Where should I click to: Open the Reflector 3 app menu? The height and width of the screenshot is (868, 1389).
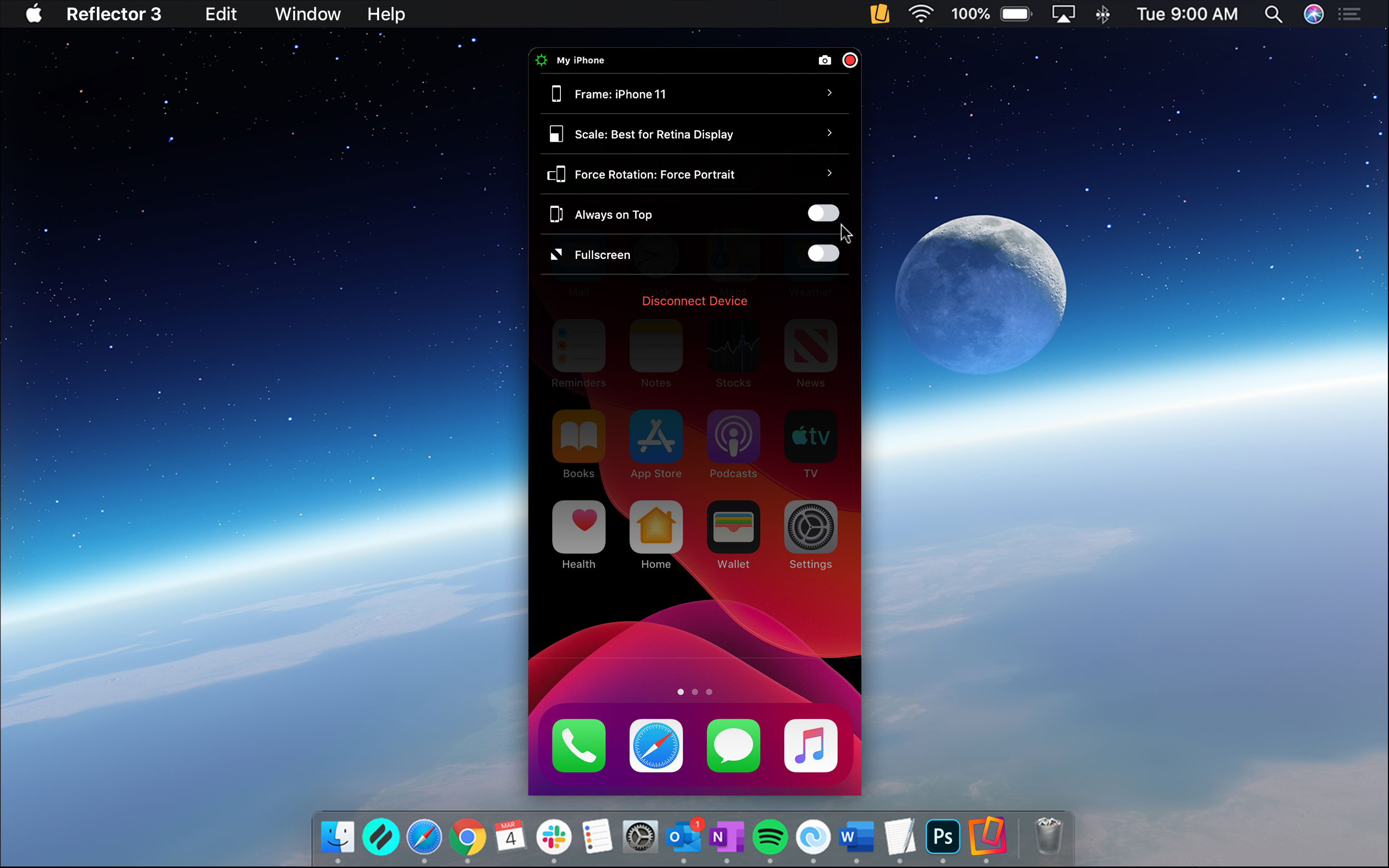point(114,14)
